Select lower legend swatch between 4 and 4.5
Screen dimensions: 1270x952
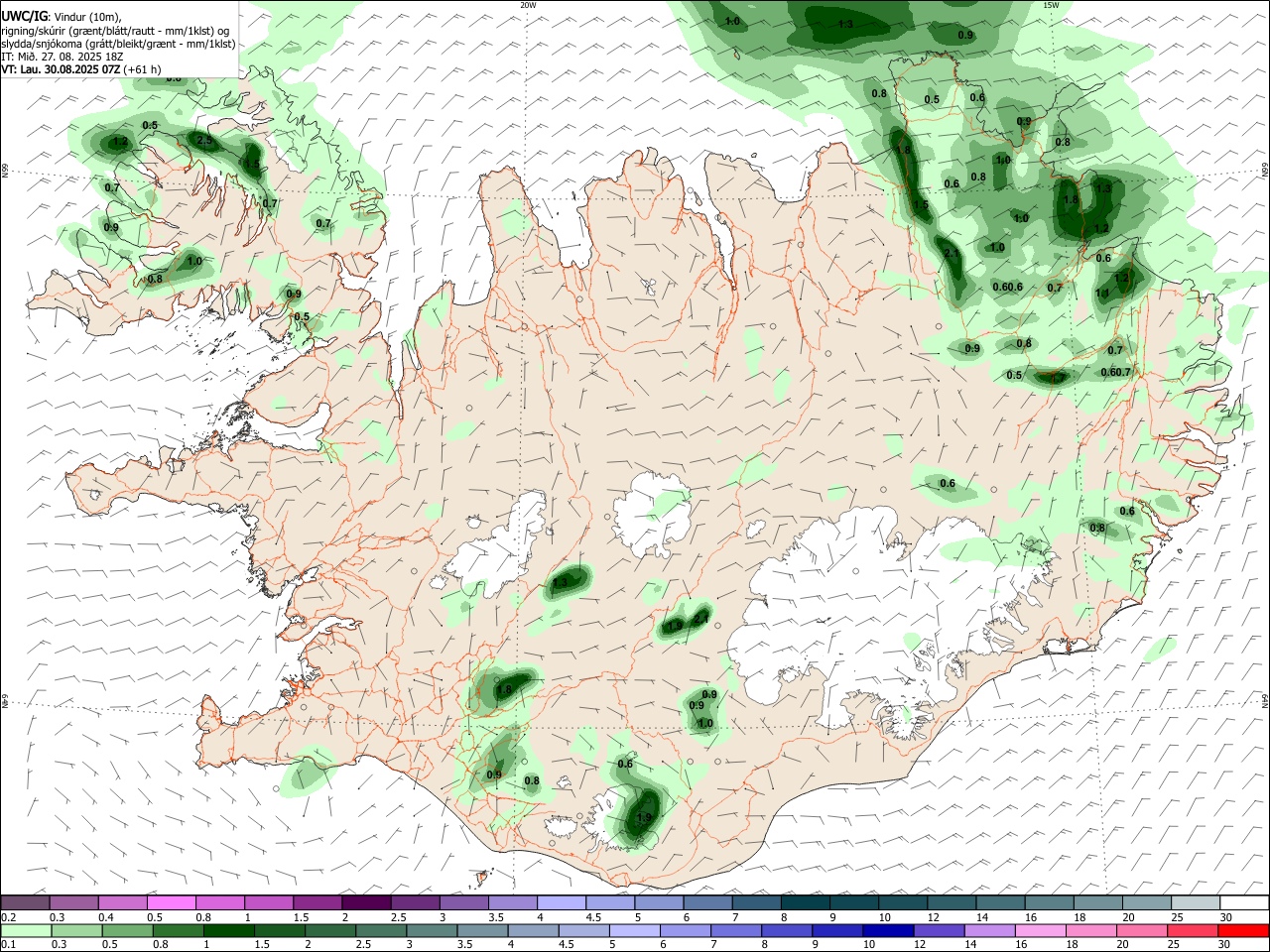[x=533, y=931]
